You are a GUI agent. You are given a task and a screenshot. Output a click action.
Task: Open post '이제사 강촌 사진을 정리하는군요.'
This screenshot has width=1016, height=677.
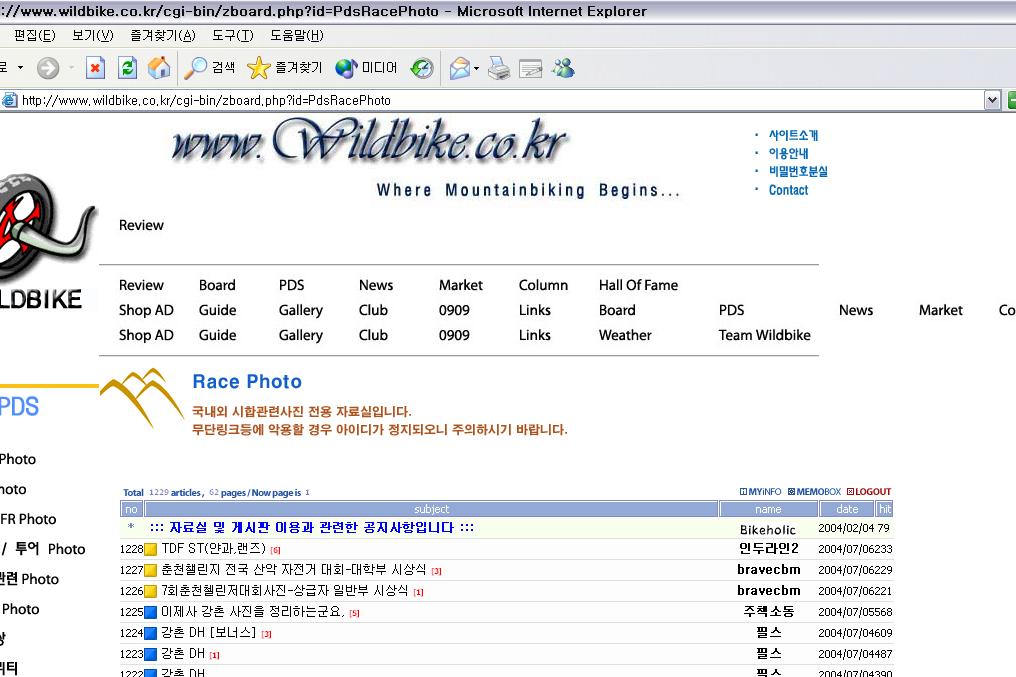coord(253,612)
